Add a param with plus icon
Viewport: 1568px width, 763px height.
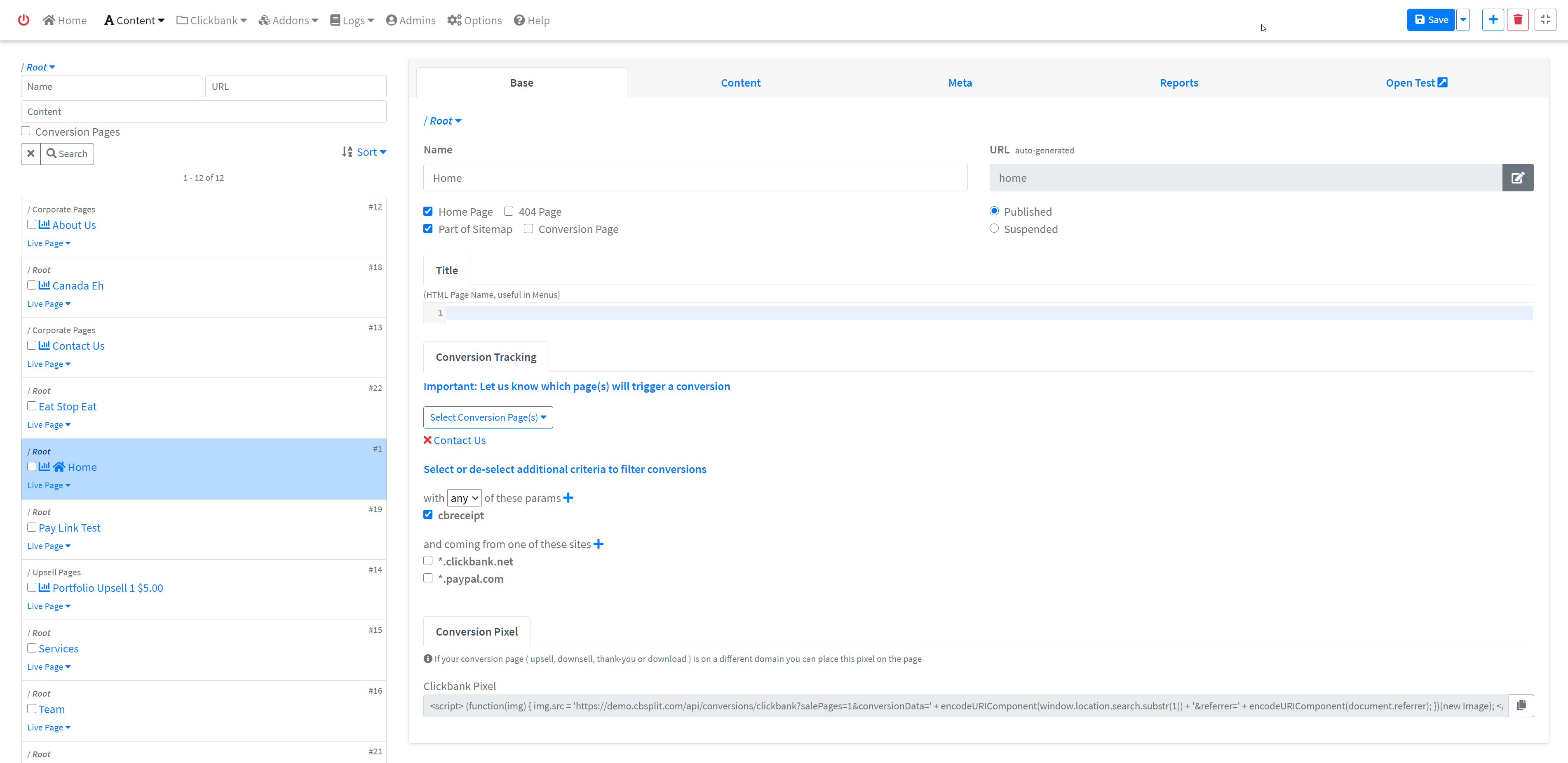pyautogui.click(x=568, y=498)
